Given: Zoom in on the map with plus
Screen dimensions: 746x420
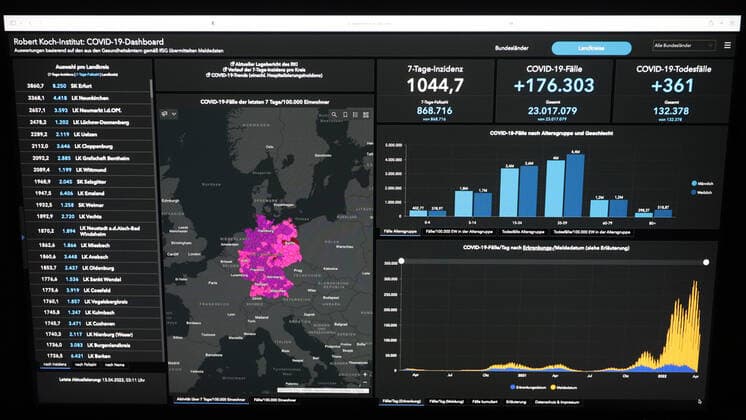Looking at the screenshot, I should (x=365, y=374).
